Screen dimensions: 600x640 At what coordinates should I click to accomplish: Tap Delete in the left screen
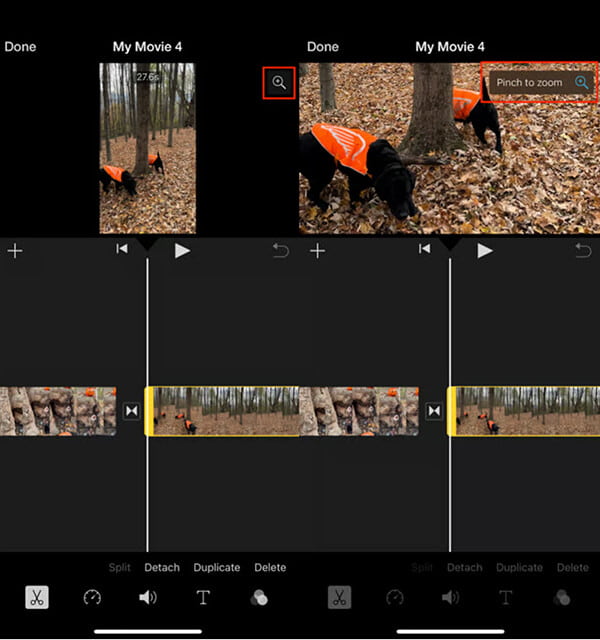coord(270,567)
